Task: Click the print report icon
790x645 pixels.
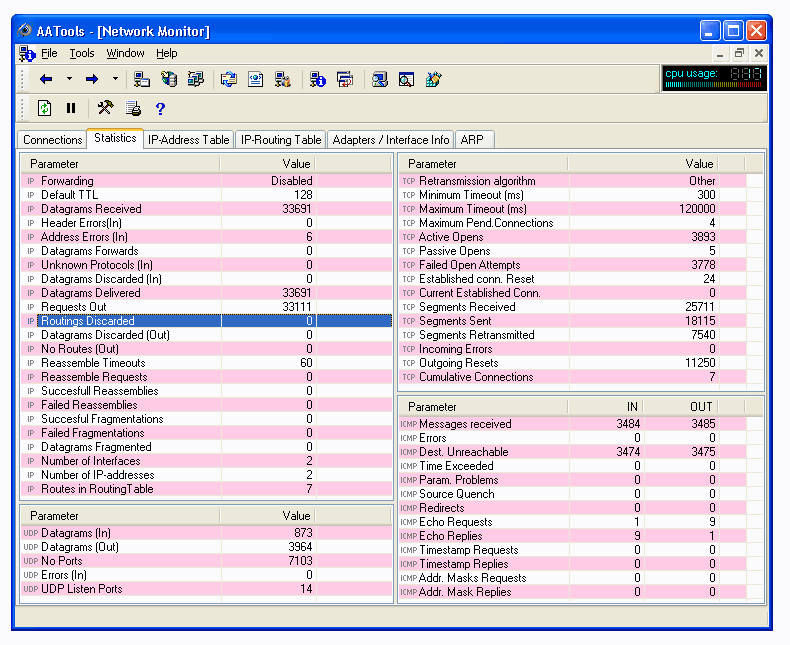Action: tap(133, 108)
